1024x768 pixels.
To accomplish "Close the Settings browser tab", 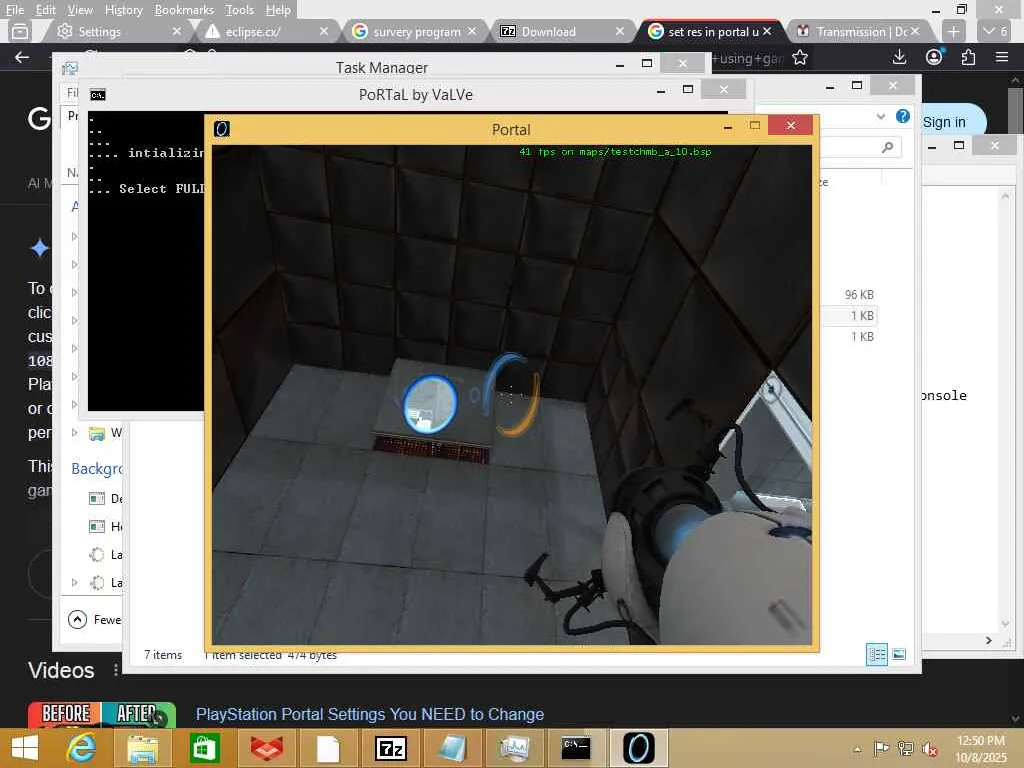I will click(x=176, y=31).
